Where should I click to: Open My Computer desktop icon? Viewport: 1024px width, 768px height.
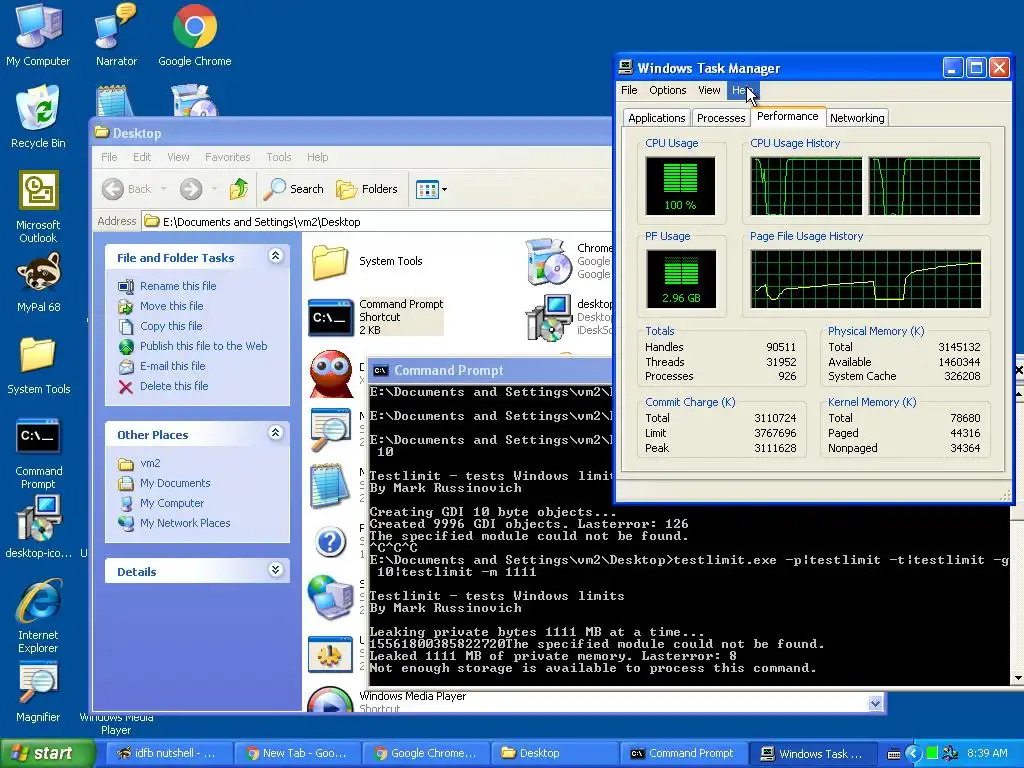coord(38,34)
